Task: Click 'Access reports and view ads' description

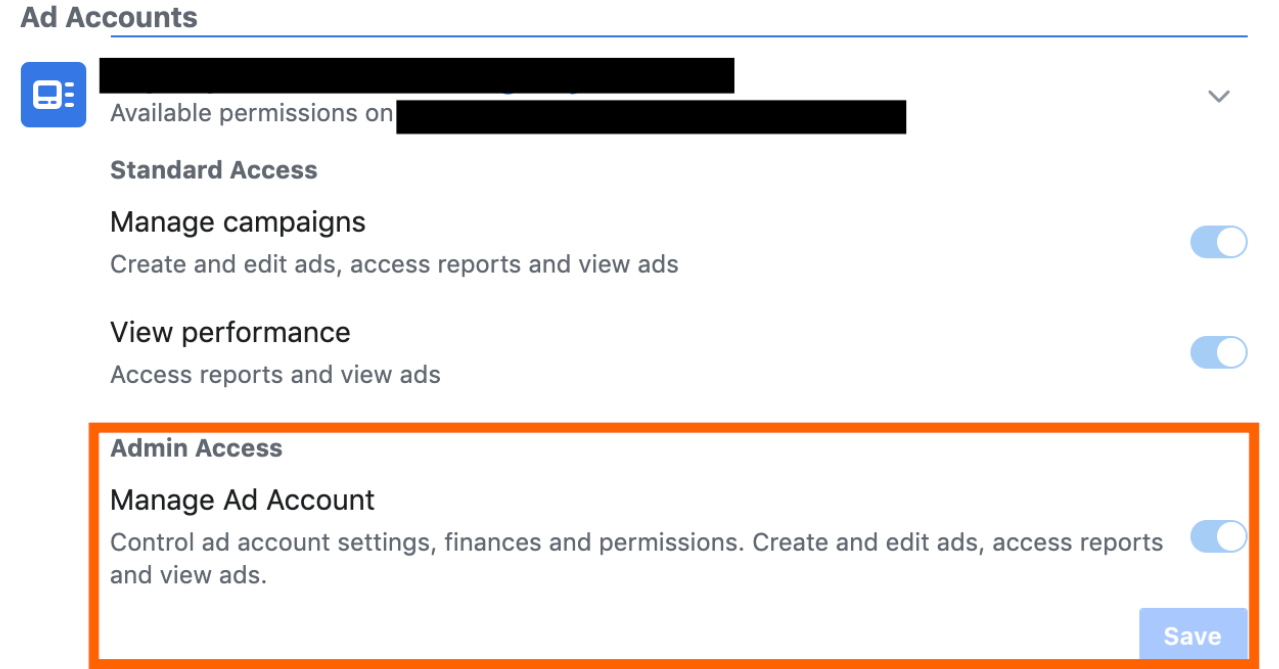Action: (x=275, y=375)
